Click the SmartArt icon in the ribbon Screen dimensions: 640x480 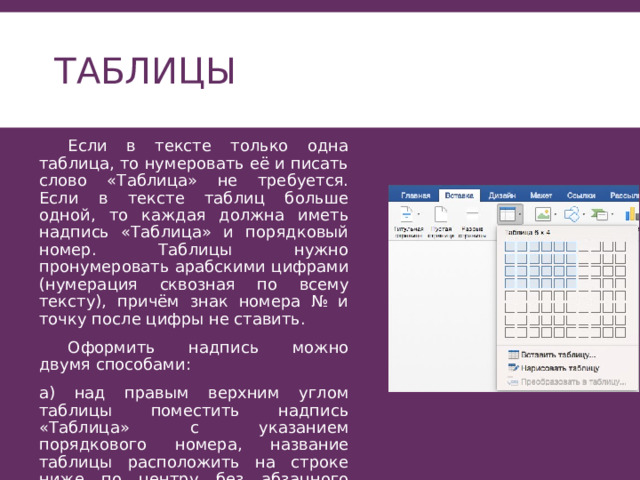pyautogui.click(x=600, y=214)
